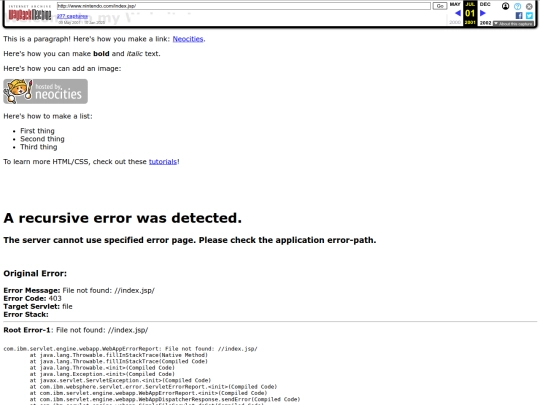This screenshot has width=540, height=405.
Task: Click the 'Second thing' list item
Action: pos(42,139)
